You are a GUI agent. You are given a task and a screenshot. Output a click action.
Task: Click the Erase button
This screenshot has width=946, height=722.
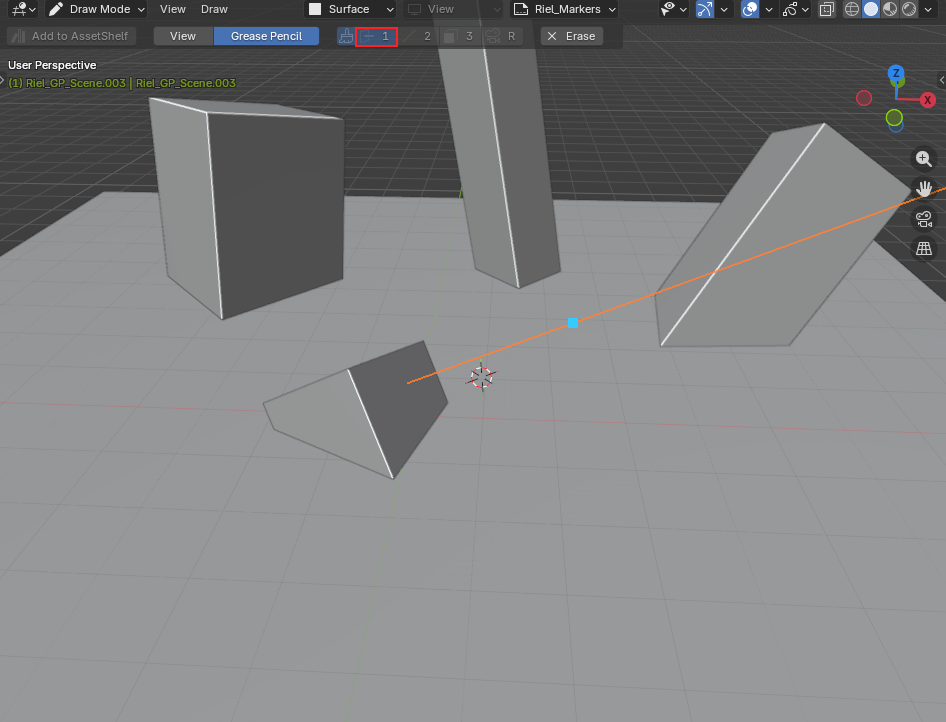572,36
